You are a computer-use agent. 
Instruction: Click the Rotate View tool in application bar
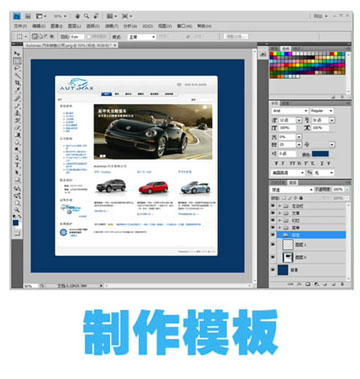(96, 16)
